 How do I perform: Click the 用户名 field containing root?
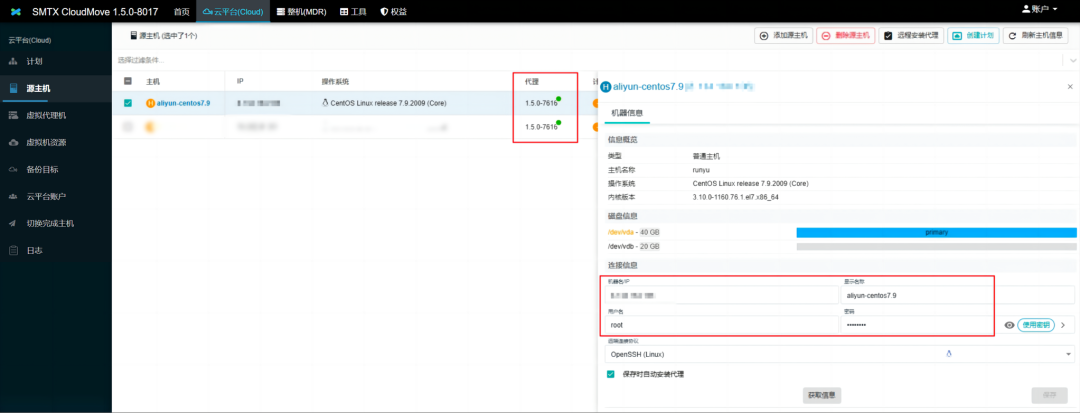pyautogui.click(x=721, y=325)
